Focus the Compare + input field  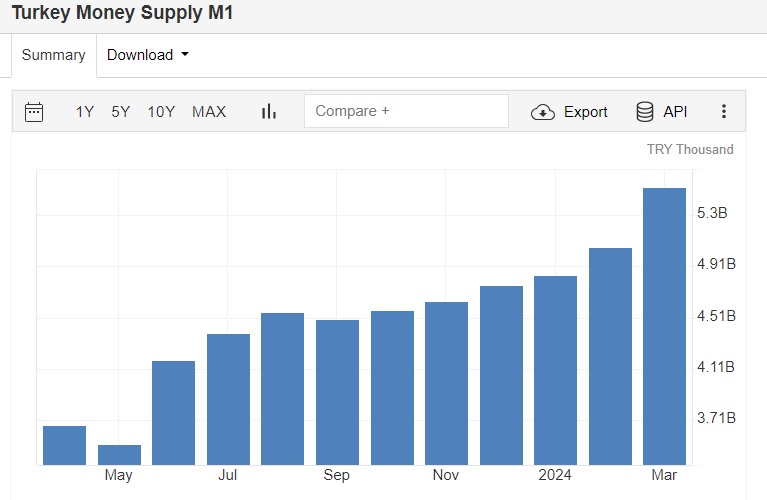tap(406, 111)
